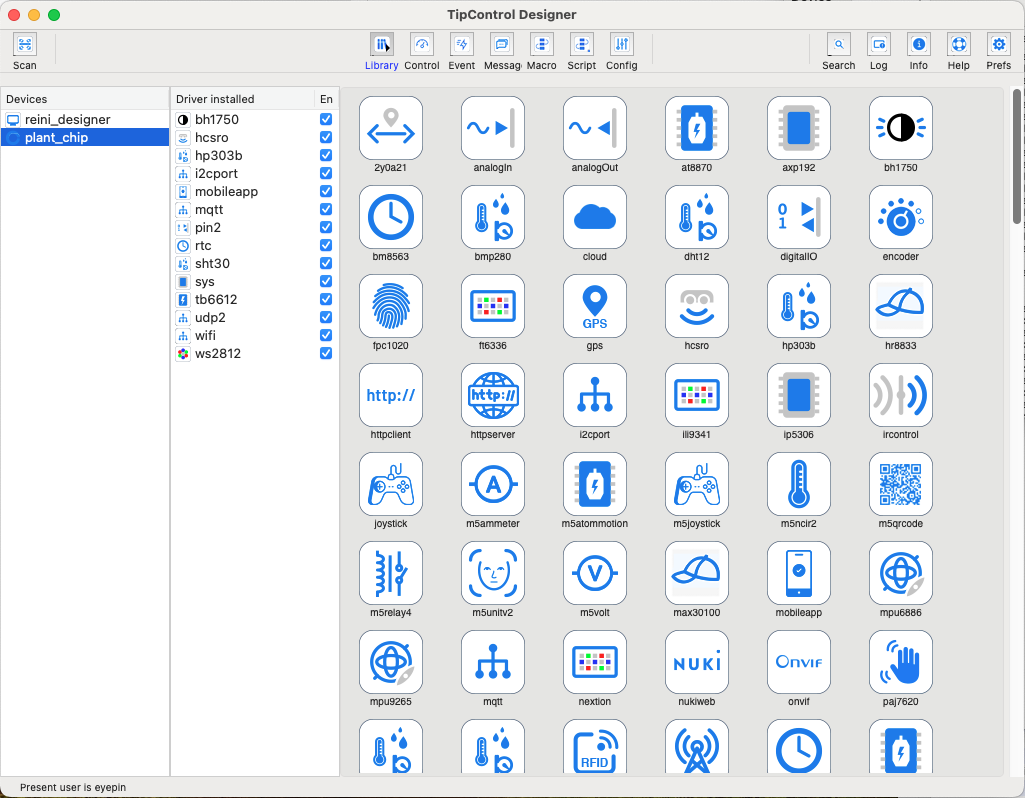1025x798 pixels.
Task: Select the tb6612 installed driver row
Action: click(x=216, y=300)
